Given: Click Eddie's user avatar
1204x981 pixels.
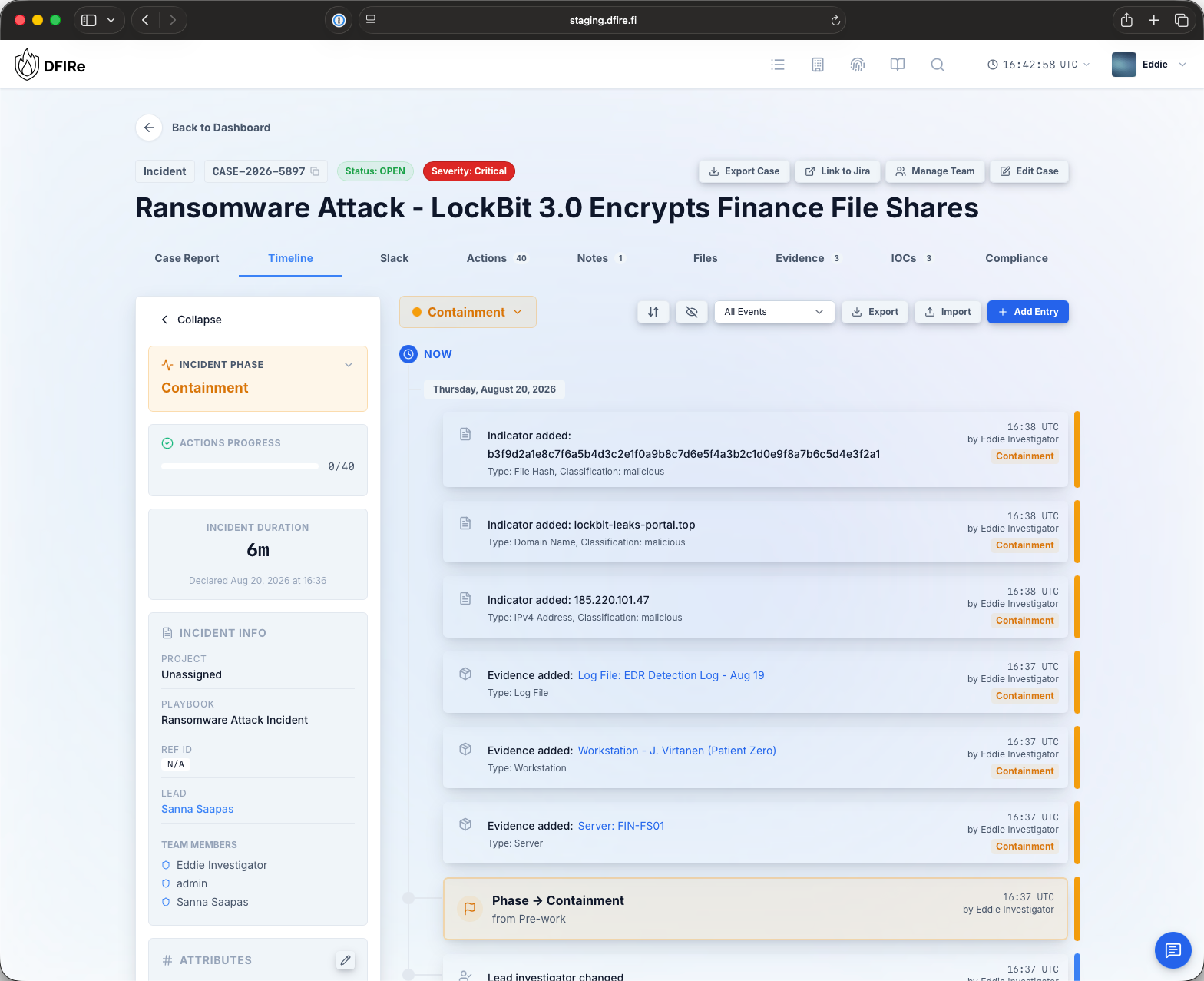Looking at the screenshot, I should click(1124, 65).
